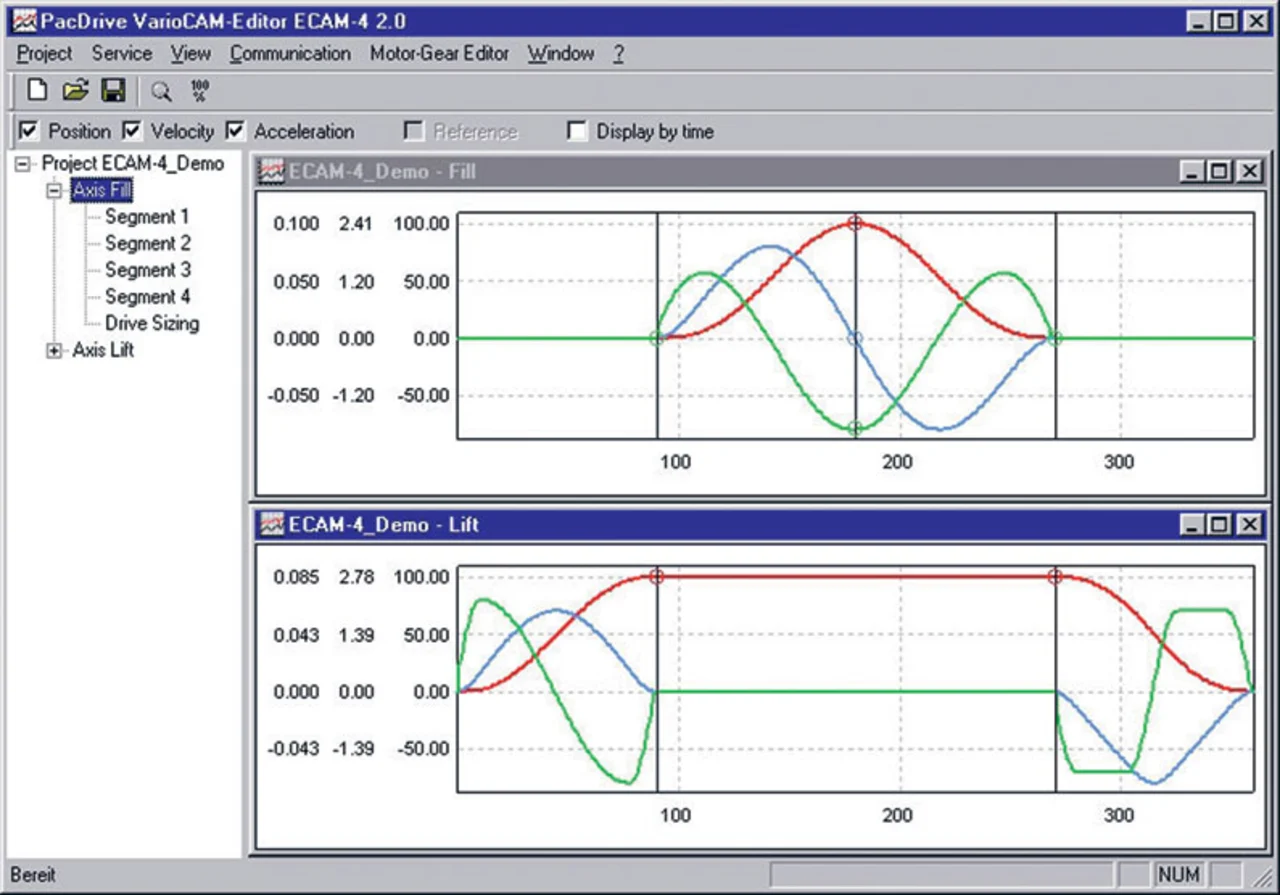The image size is (1280, 895).
Task: Click the red peak marker in Fill chart
Action: (x=855, y=222)
